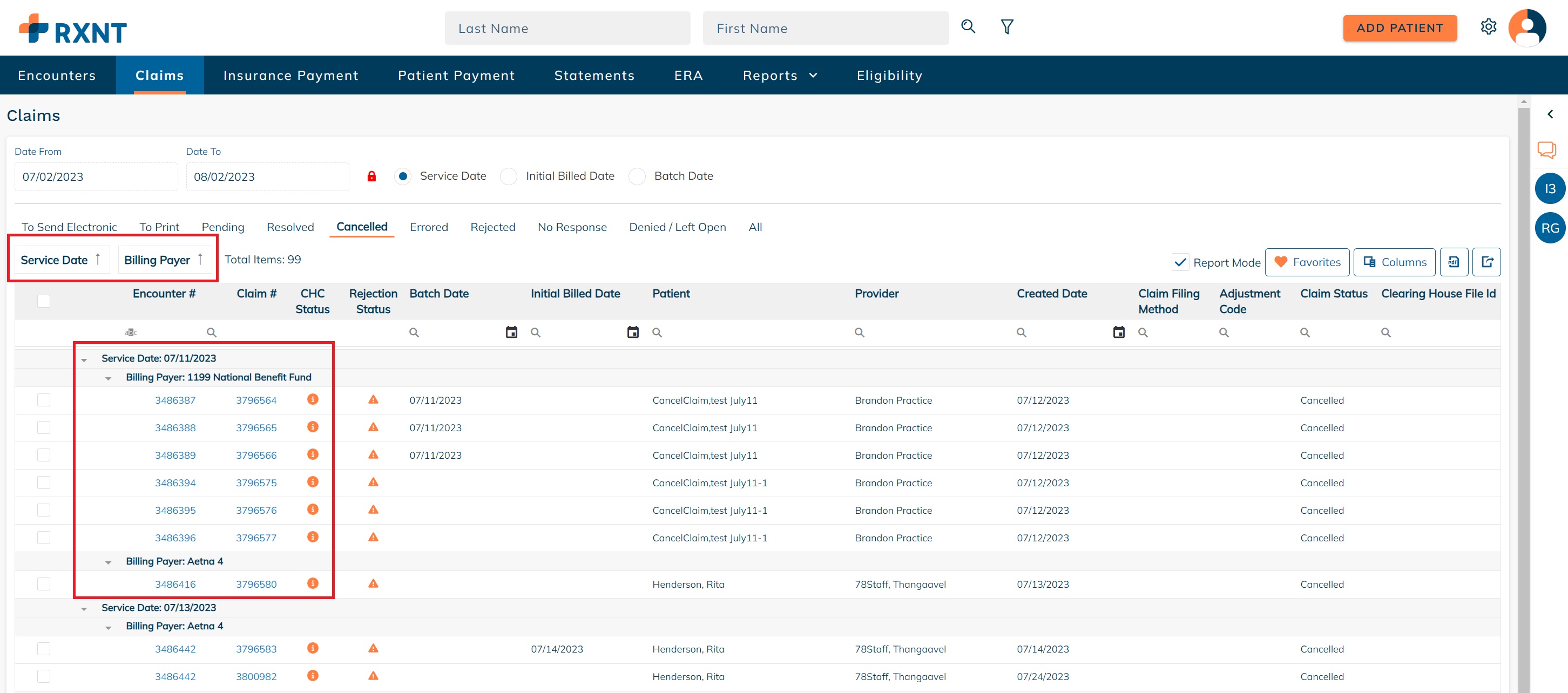Viewport: 1568px width, 693px height.
Task: Toggle Service Date grouping sort order
Action: click(x=62, y=260)
